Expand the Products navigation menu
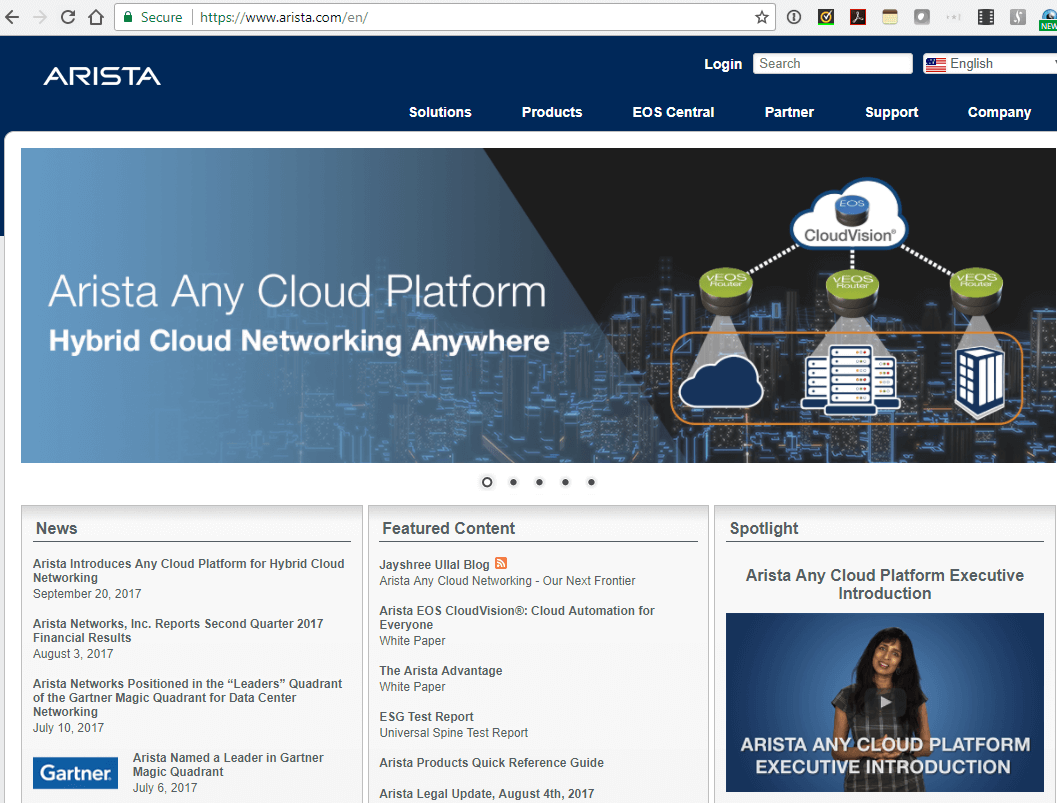The image size is (1057, 803). tap(551, 112)
